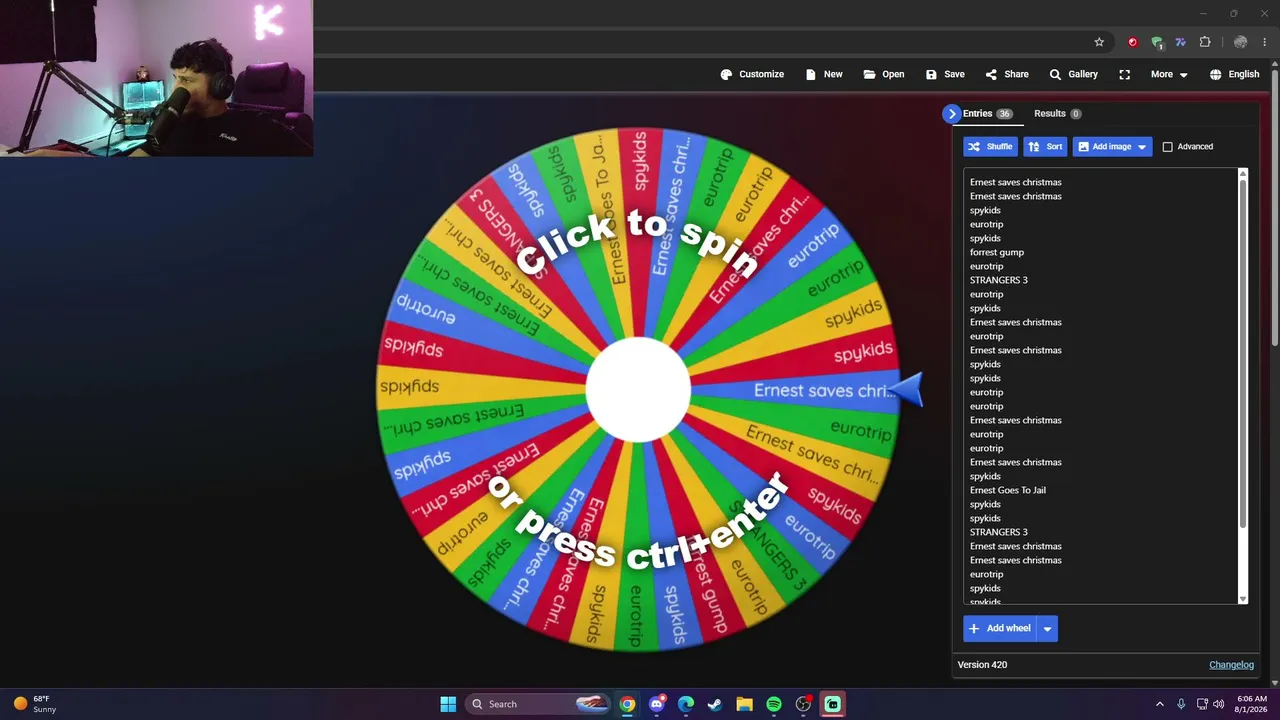Open the Chrome three-dot menu

tap(1264, 42)
